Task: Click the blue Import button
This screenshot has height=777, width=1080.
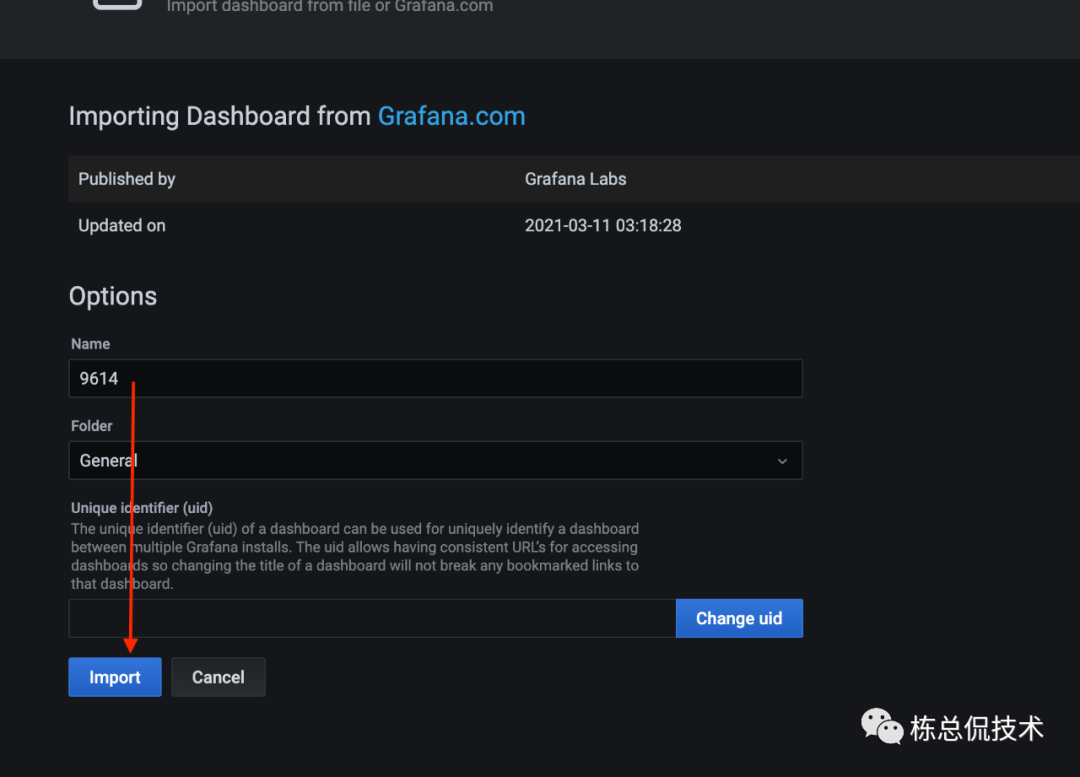Action: [115, 677]
